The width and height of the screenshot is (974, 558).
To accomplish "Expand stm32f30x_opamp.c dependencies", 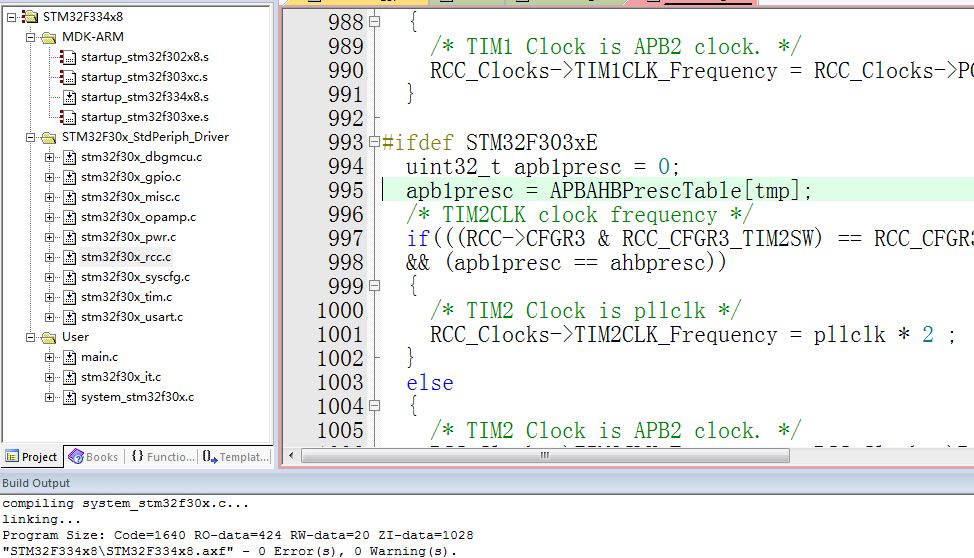I will point(50,217).
